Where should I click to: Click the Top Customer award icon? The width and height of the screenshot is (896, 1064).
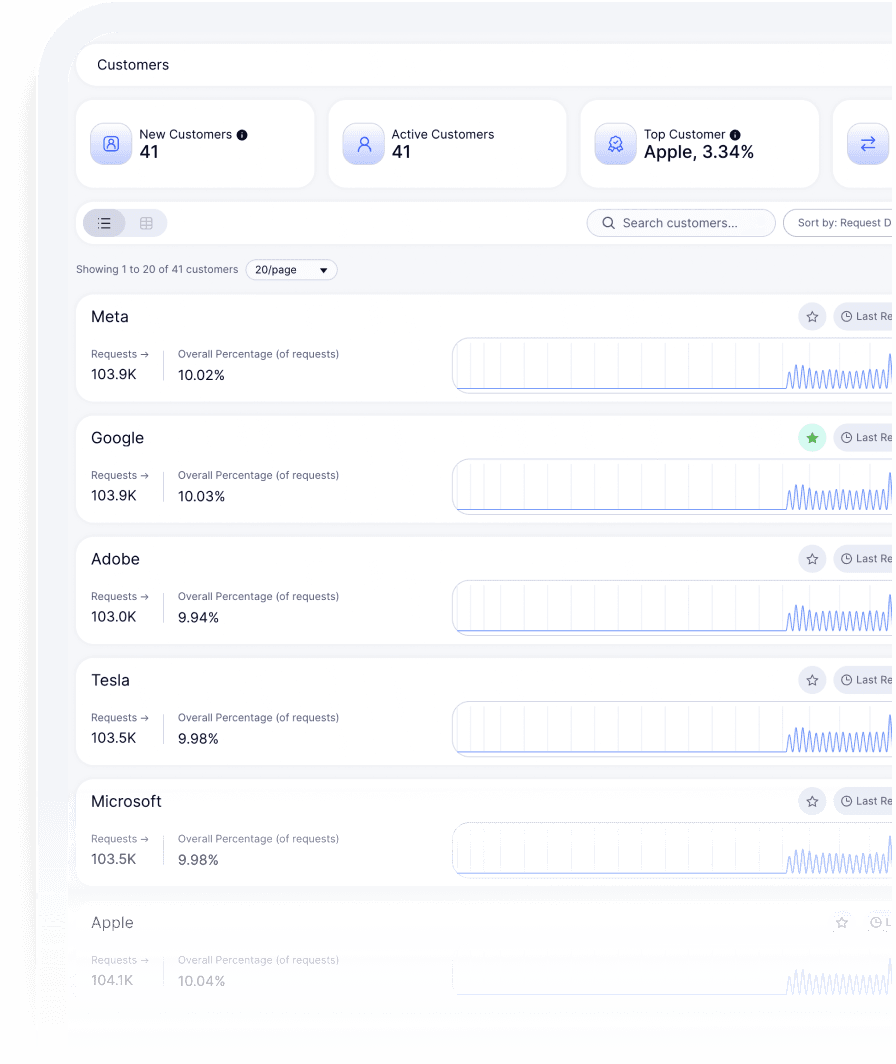tap(616, 144)
